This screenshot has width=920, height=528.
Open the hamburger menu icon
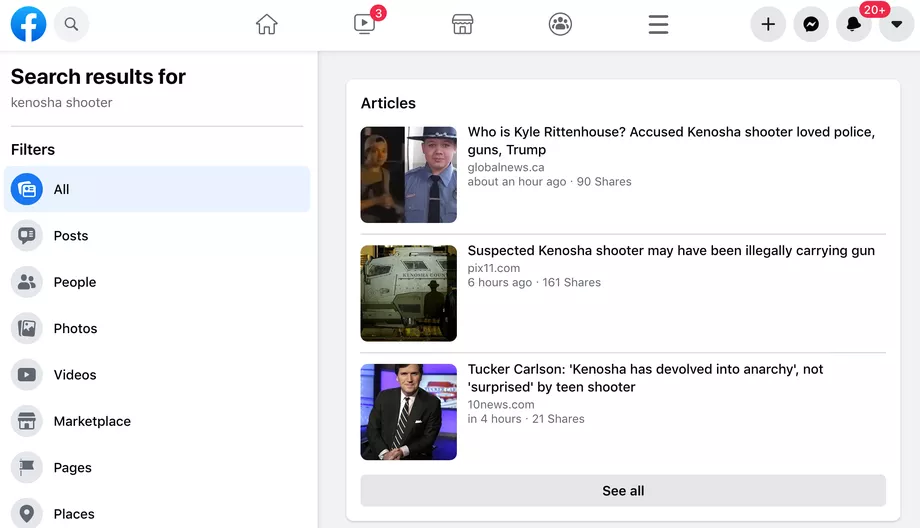pos(658,24)
